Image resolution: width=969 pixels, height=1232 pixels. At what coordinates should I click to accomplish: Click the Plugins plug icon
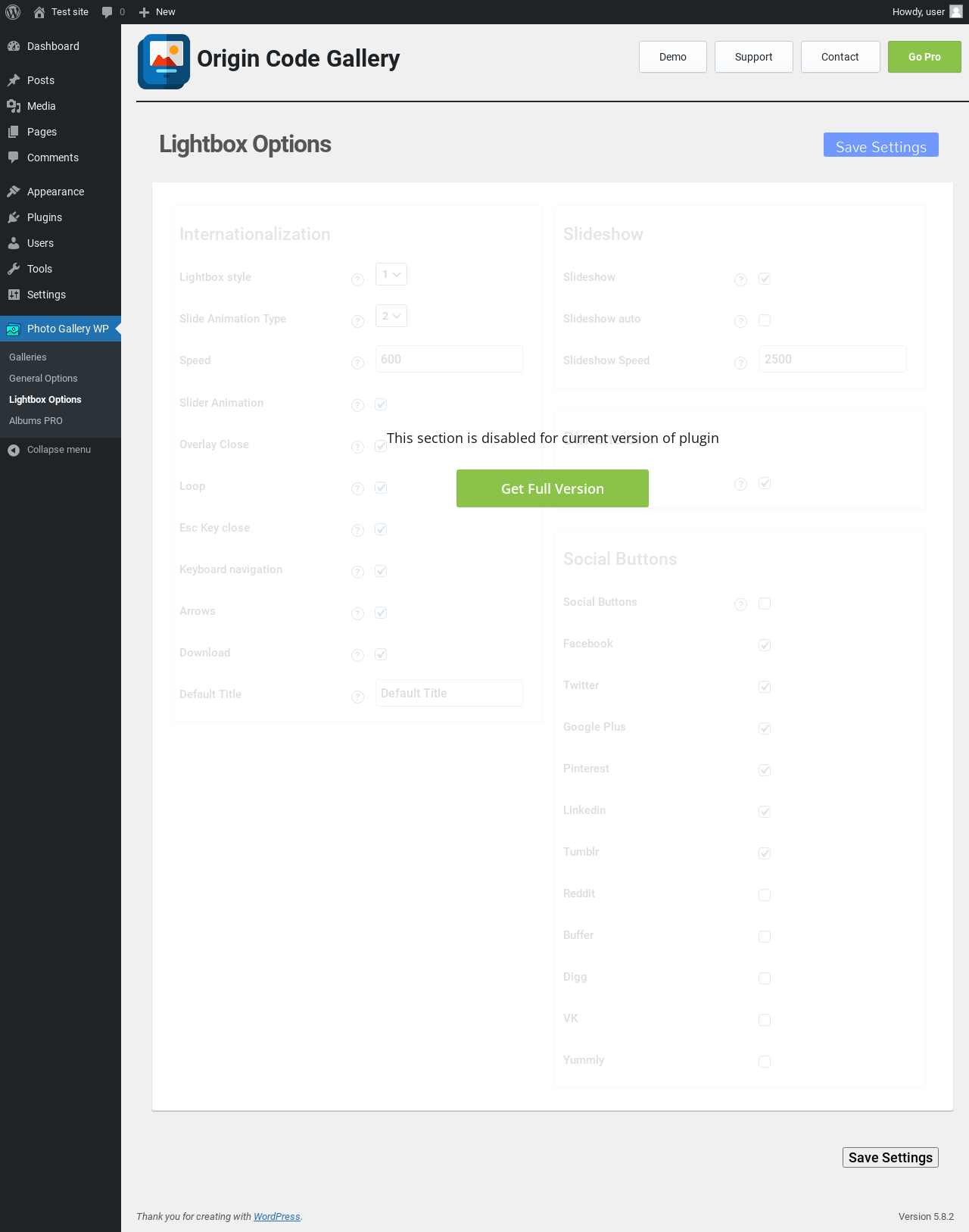pos(14,217)
